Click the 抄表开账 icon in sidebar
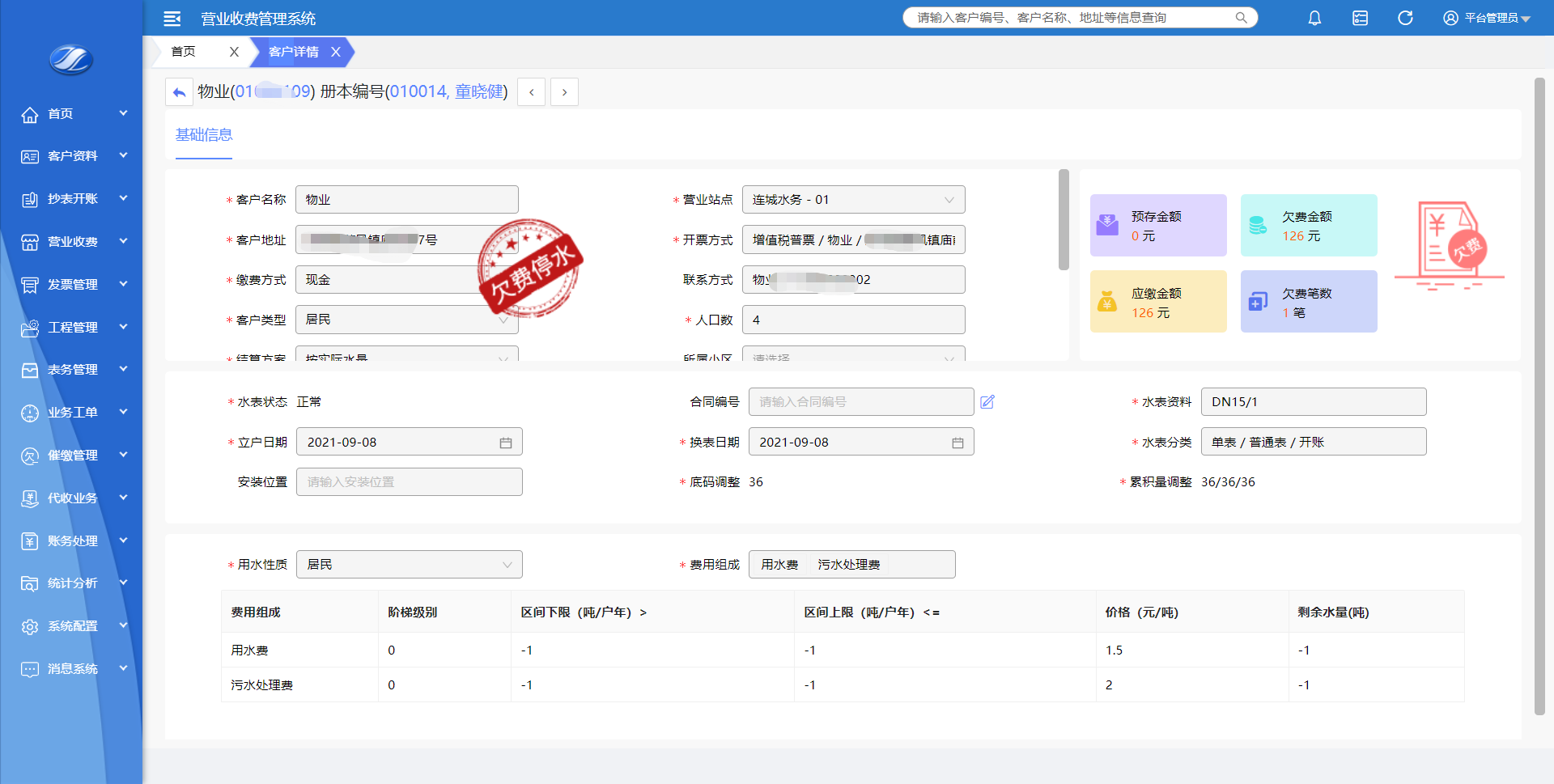 point(30,199)
